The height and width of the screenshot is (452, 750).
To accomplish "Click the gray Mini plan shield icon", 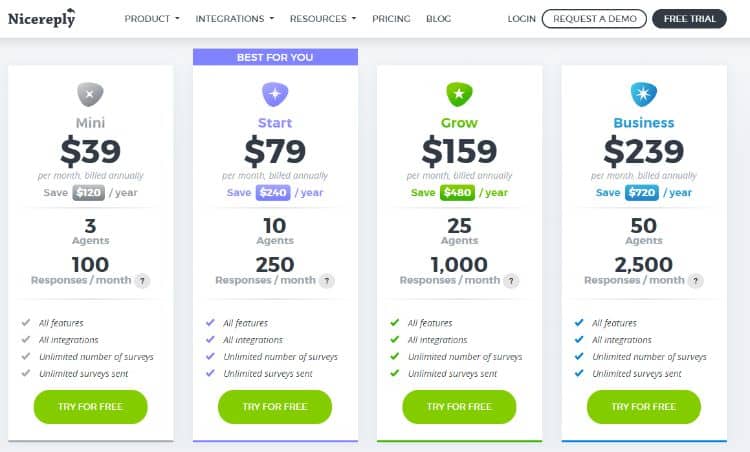I will [x=90, y=95].
